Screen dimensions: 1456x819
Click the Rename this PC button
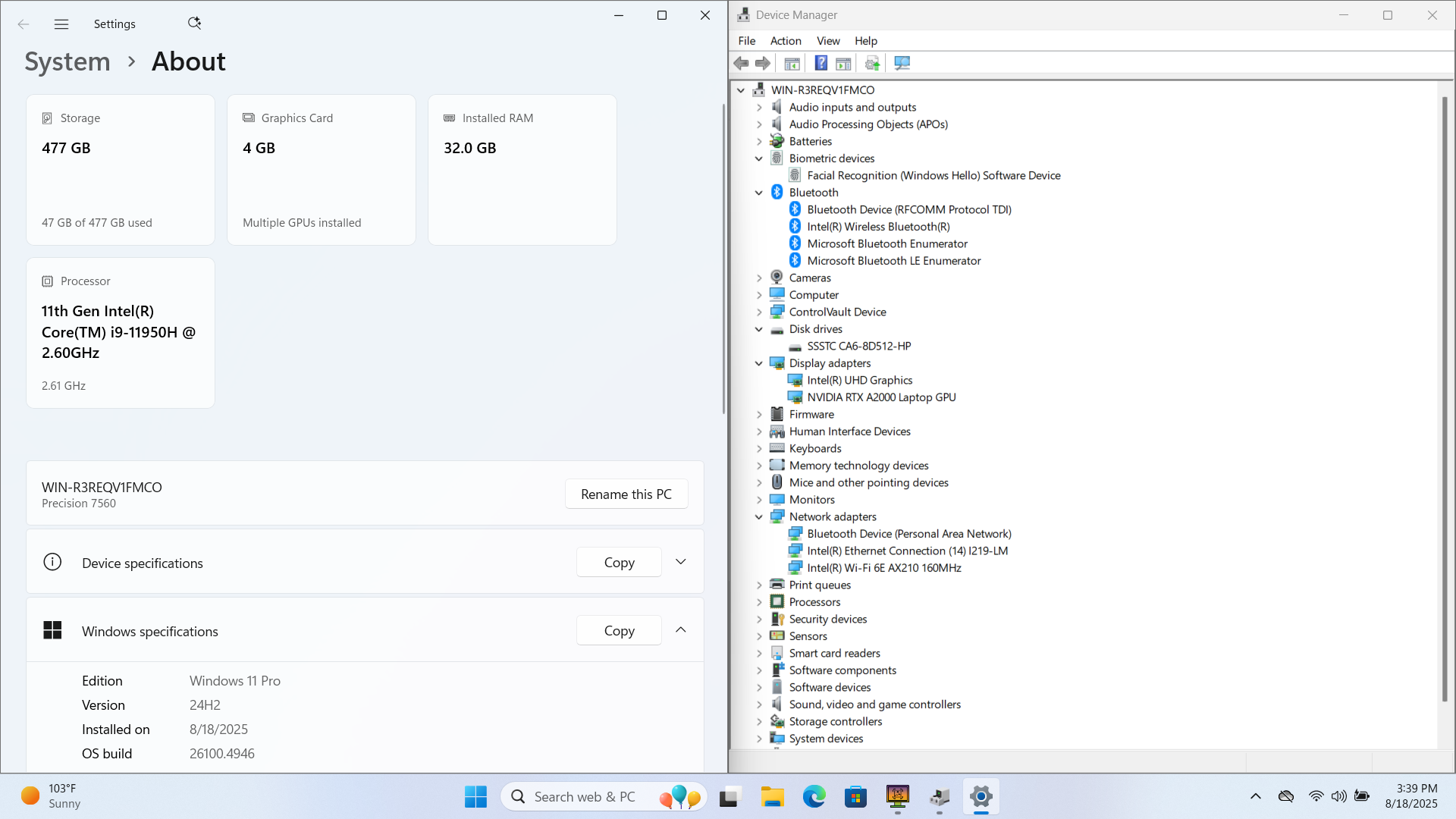coord(626,494)
